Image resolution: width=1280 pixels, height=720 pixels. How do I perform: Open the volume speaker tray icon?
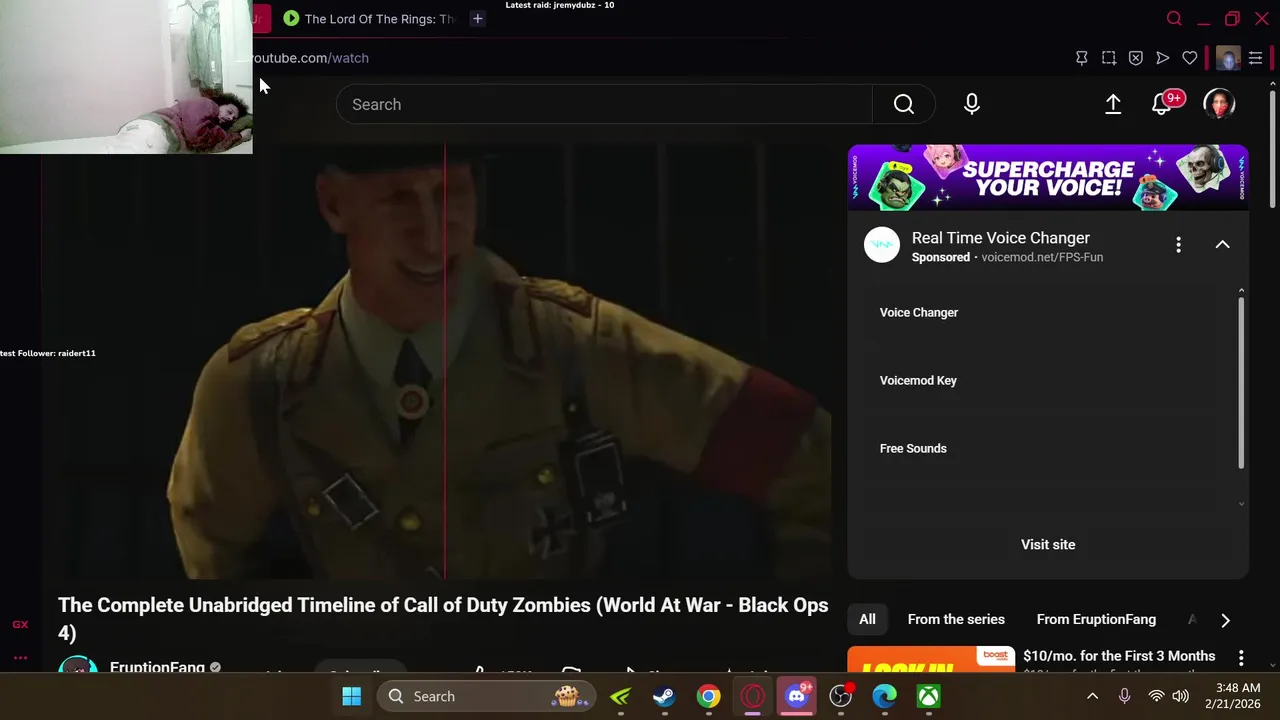click(1180, 696)
